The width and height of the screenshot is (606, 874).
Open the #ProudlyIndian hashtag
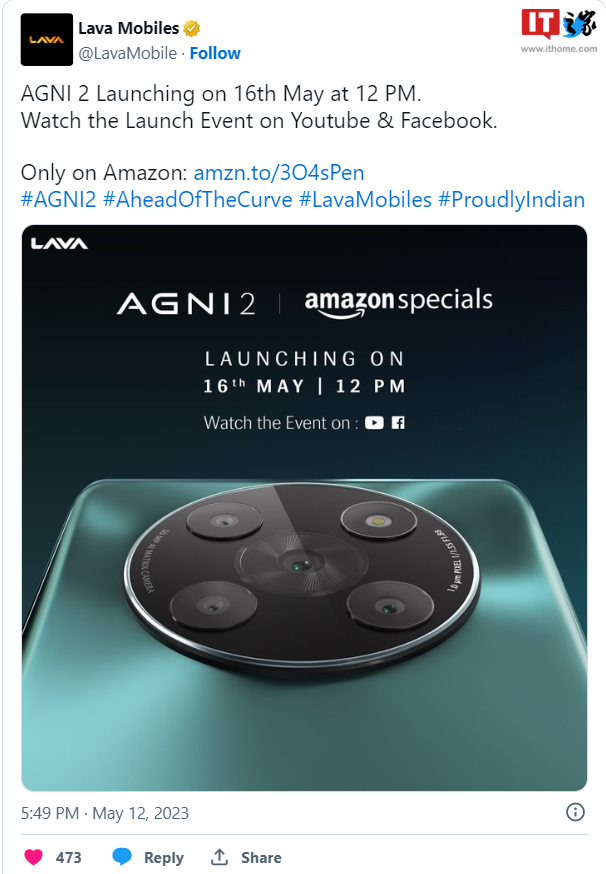pos(512,200)
